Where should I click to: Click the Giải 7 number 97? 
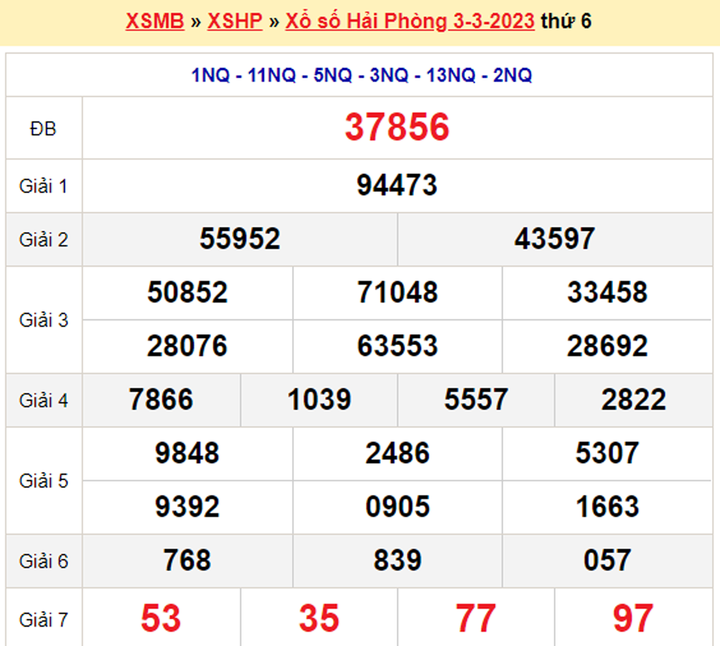pyautogui.click(x=634, y=618)
